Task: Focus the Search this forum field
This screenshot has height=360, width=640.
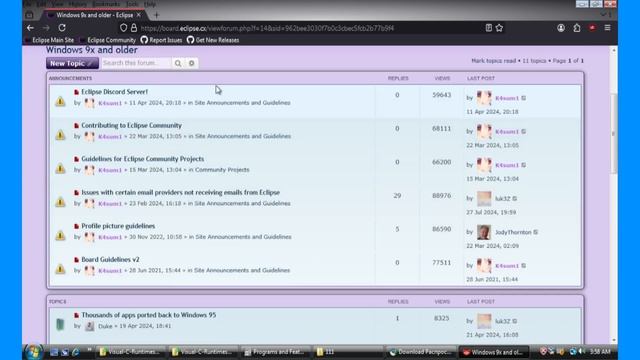Action: 136,63
